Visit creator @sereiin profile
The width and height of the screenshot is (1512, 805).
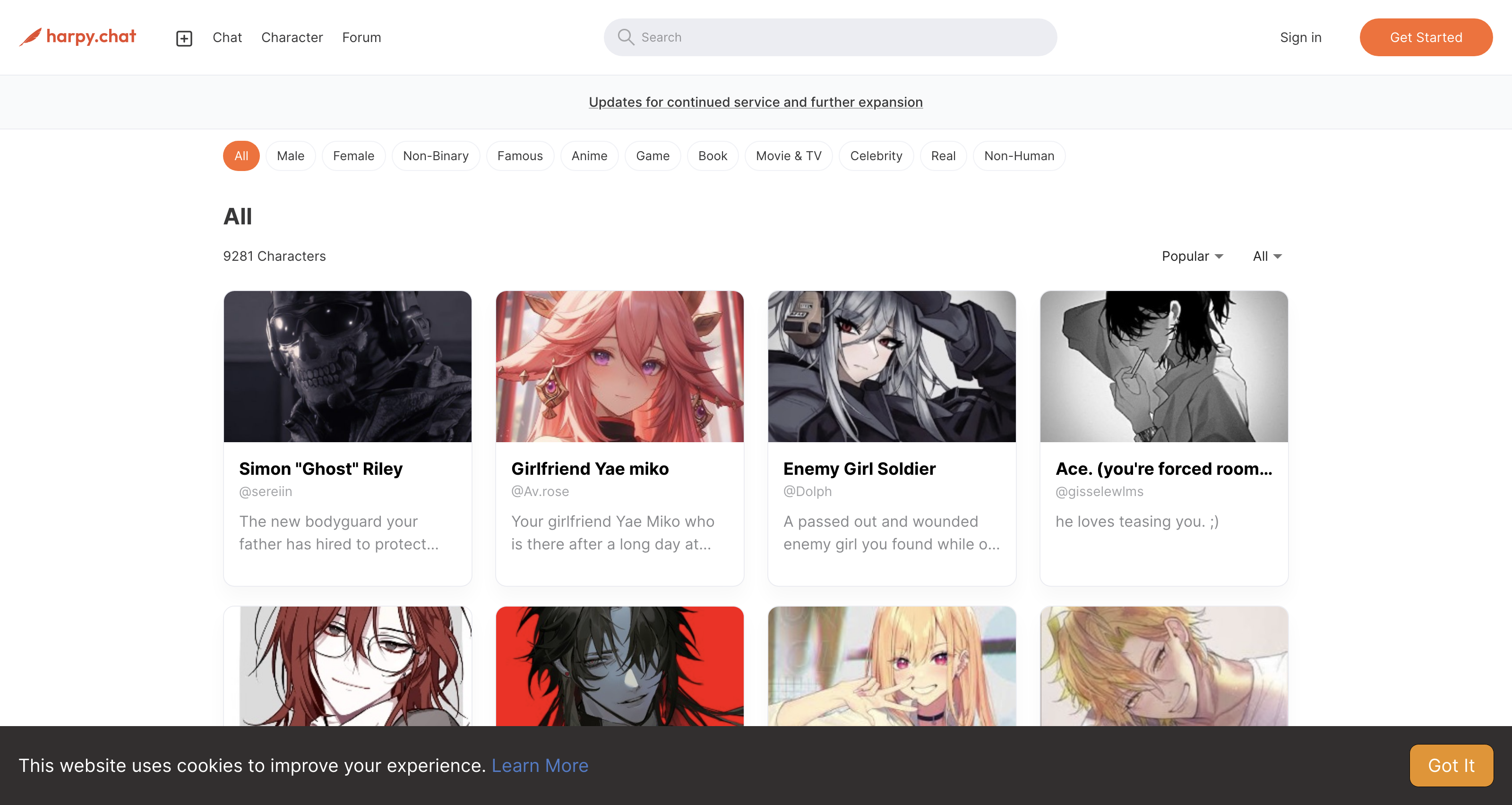tap(265, 492)
